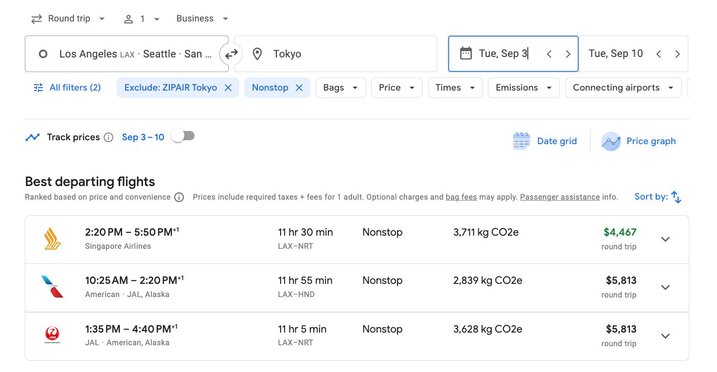Click the origin circle icon beside Los Angeles

click(43, 54)
